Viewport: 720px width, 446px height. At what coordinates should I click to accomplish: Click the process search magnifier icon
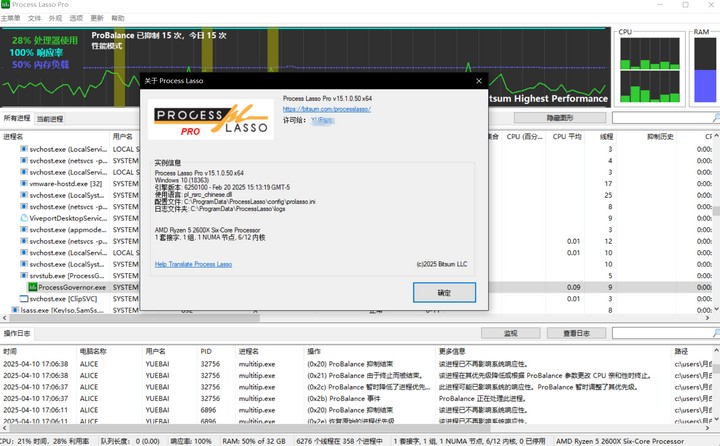tap(716, 118)
